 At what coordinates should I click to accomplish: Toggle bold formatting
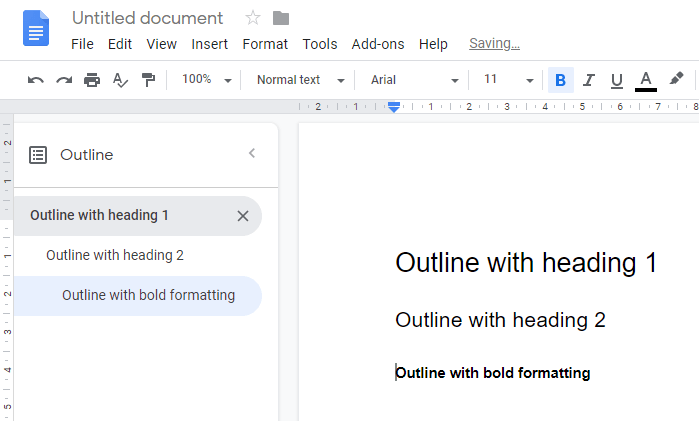click(560, 80)
